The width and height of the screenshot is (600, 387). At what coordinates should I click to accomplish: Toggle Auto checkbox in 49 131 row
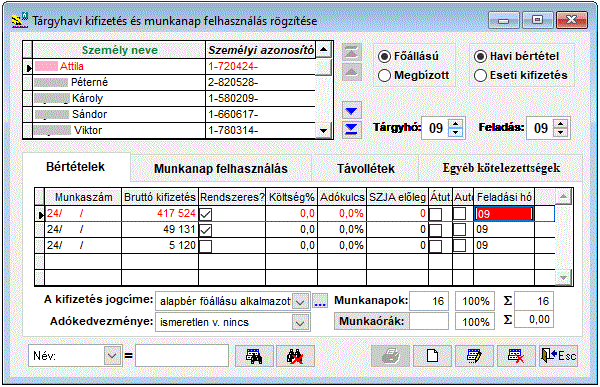point(460,230)
